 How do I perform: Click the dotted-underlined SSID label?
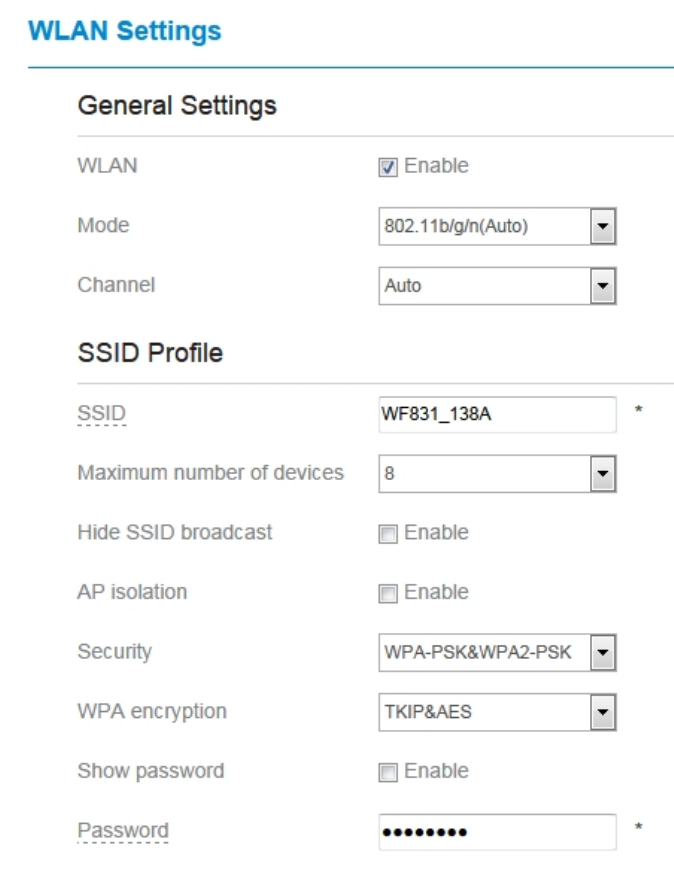point(102,414)
